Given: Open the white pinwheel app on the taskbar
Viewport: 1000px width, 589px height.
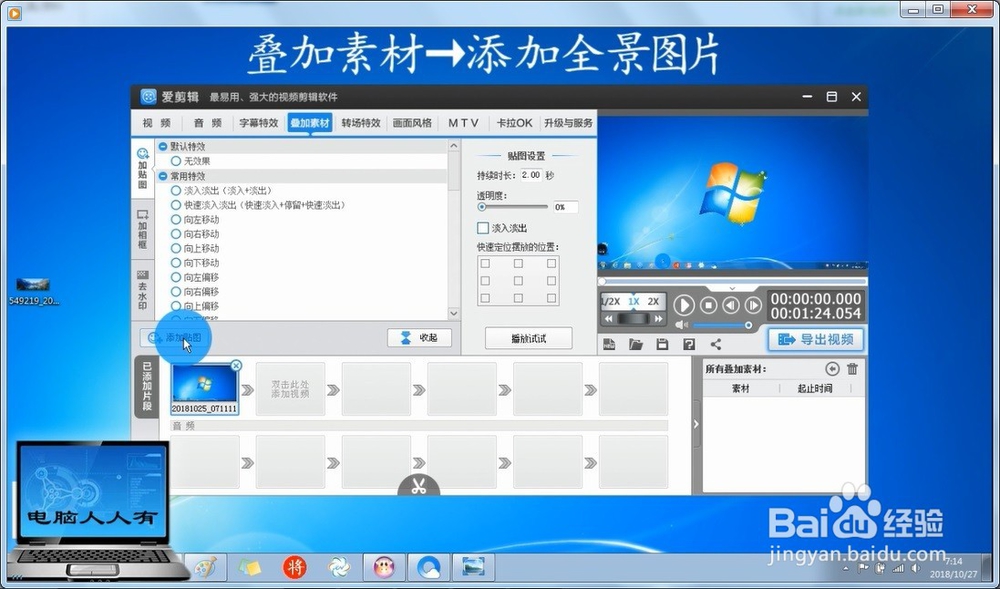Looking at the screenshot, I should click(339, 567).
